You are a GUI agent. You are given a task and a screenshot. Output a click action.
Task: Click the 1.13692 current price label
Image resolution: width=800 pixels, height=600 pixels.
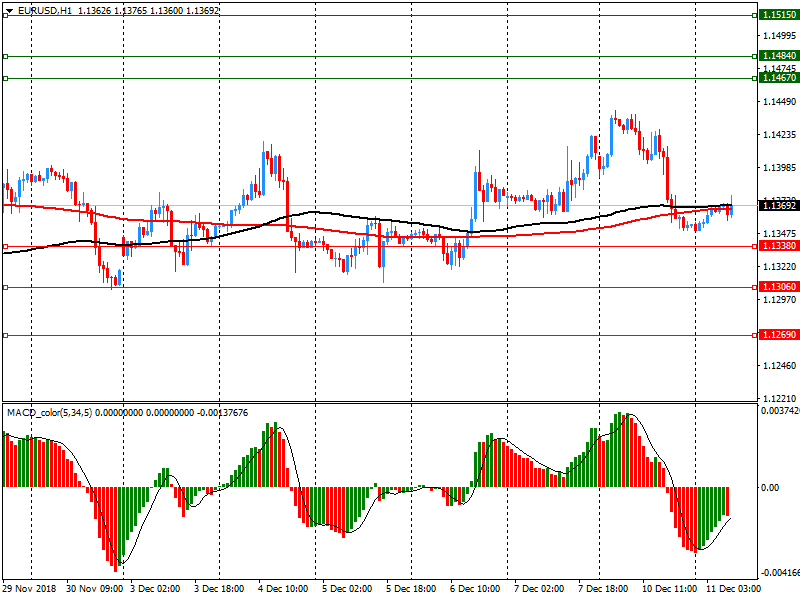pyautogui.click(x=778, y=206)
